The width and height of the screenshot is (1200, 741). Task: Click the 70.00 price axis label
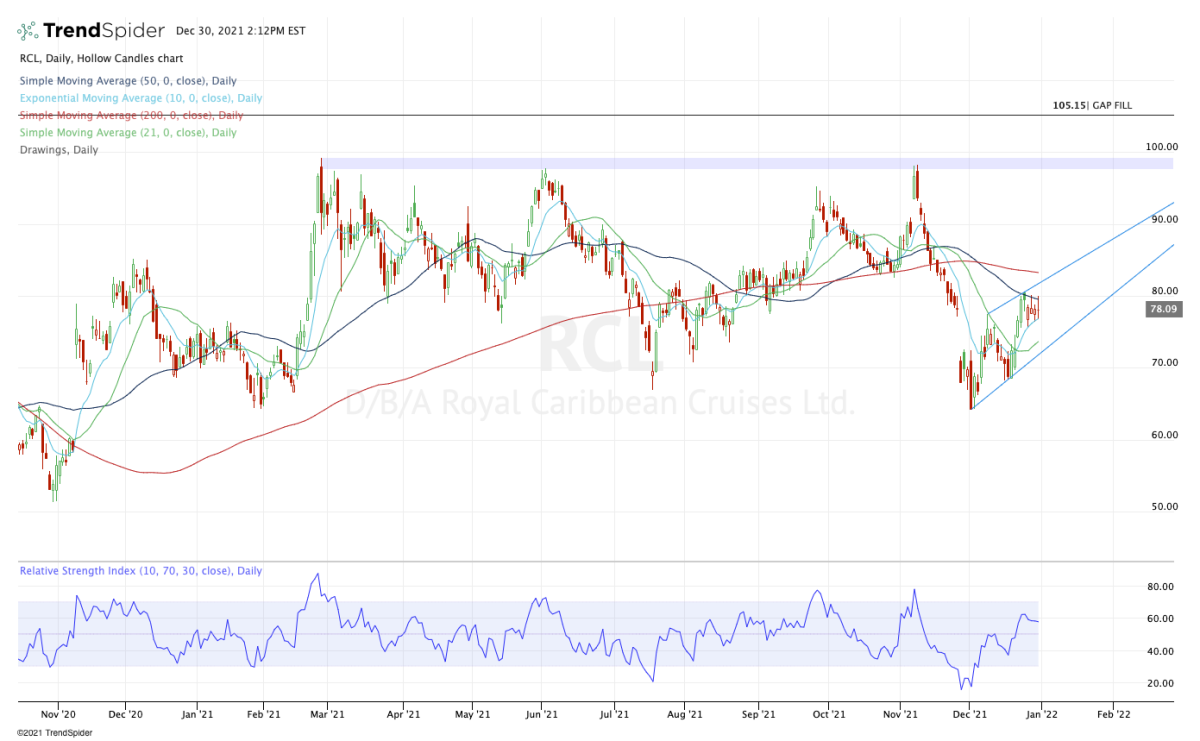coord(1163,363)
